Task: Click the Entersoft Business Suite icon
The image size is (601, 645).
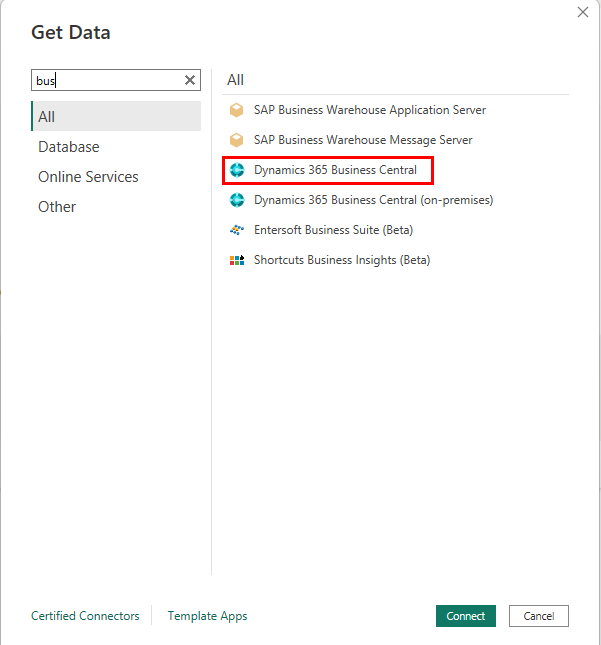Action: 237,230
